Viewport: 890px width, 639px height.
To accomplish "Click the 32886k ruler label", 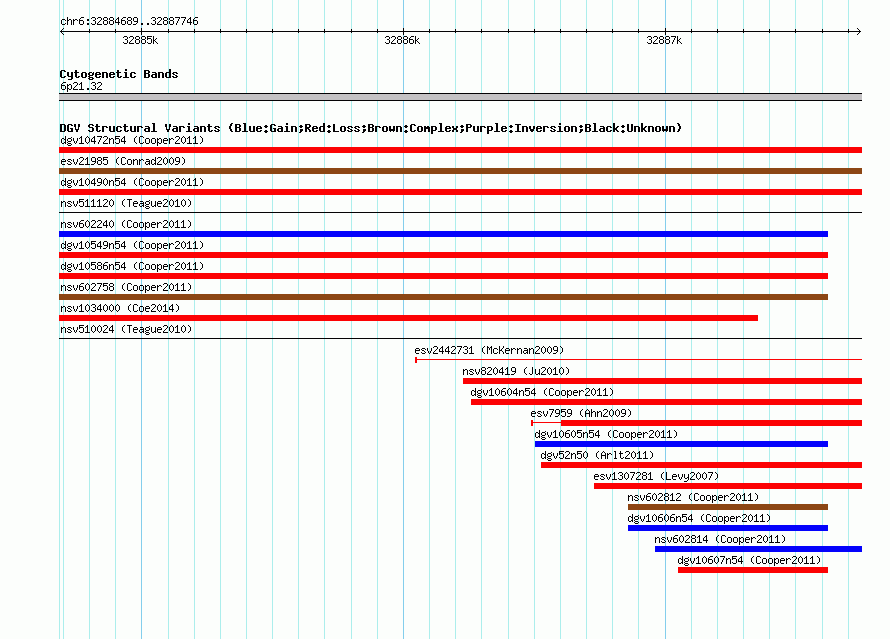I will click(402, 40).
